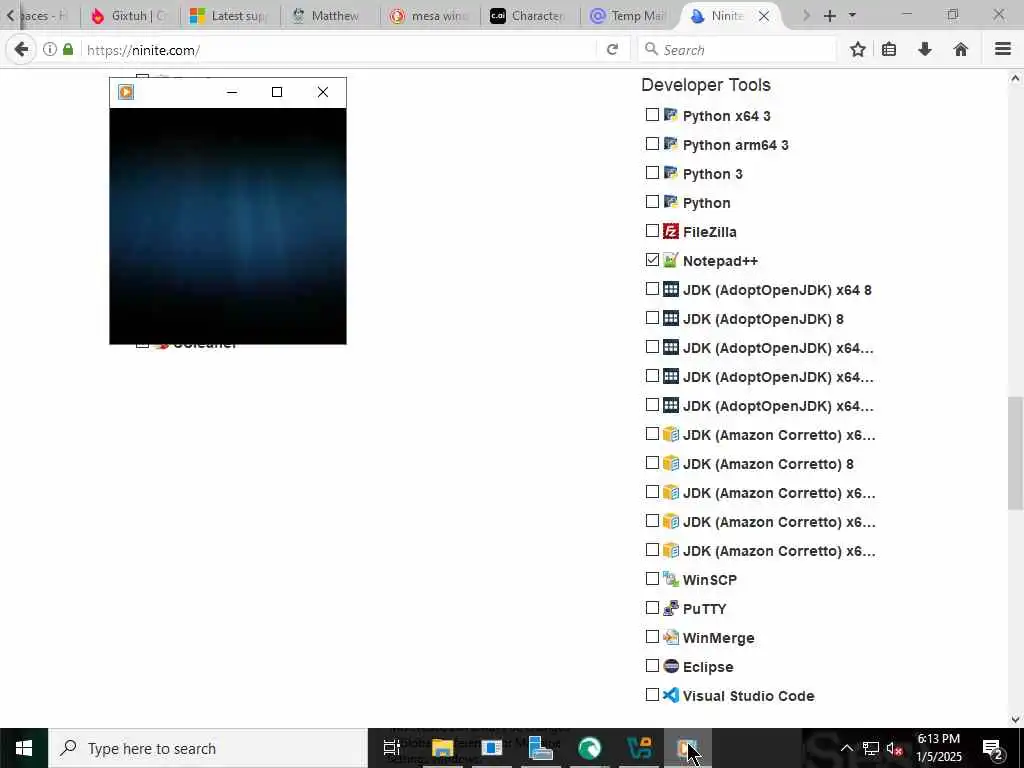Open Task View on the taskbar
The width and height of the screenshot is (1024, 768).
[391, 748]
